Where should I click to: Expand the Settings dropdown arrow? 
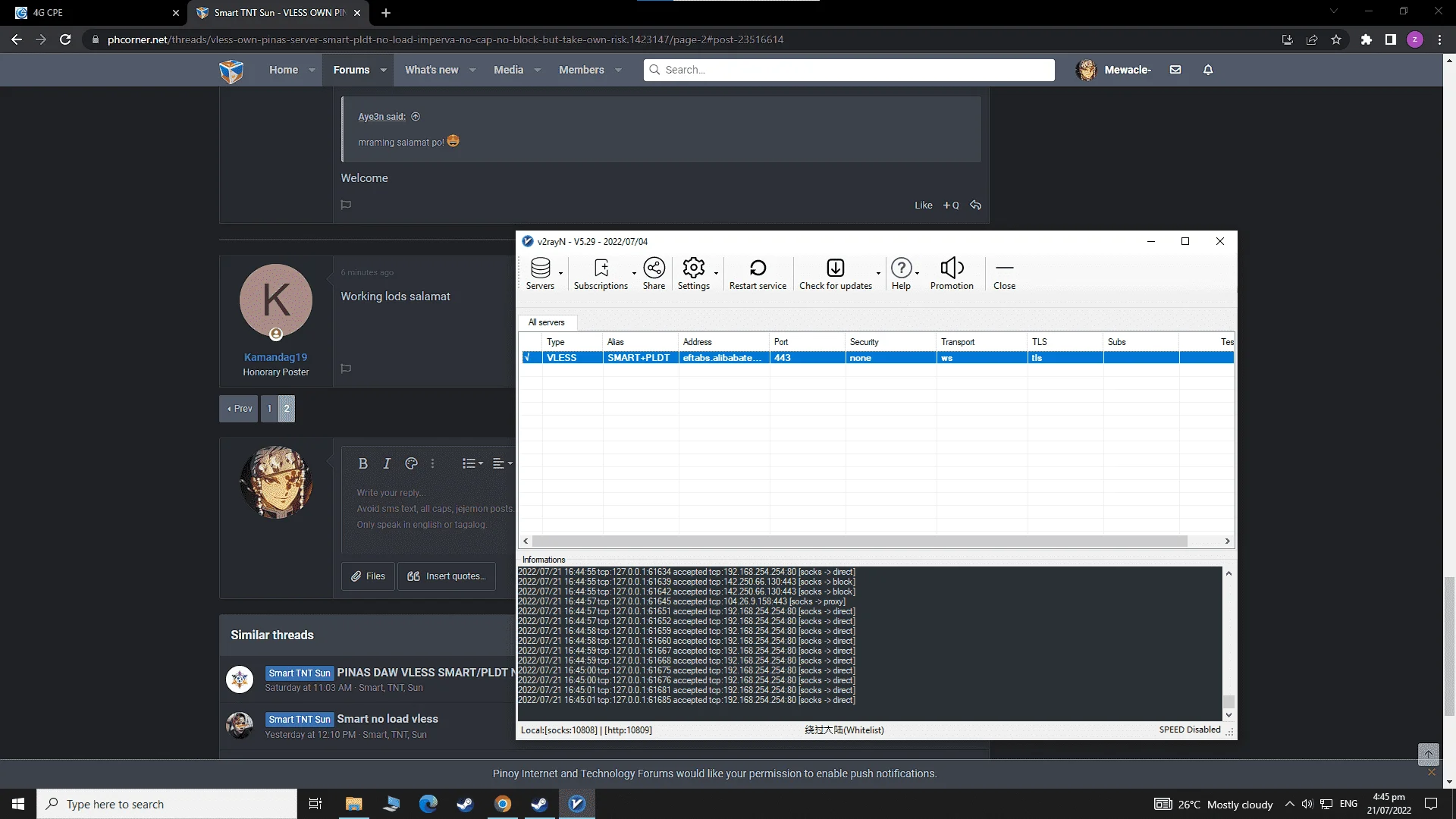716,273
